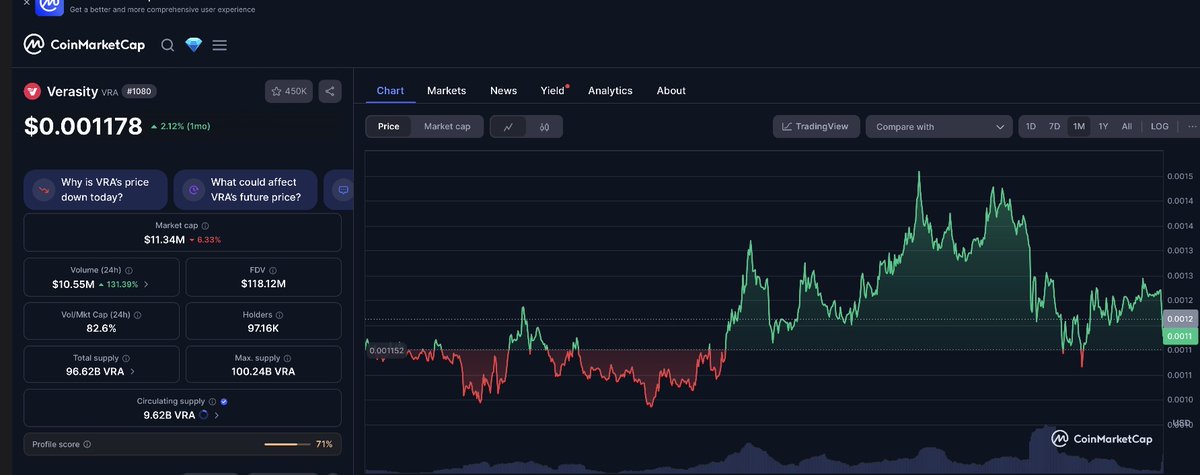Click the $11.34M market cap value
Screen dimensions: 1200x475
(x=163, y=240)
